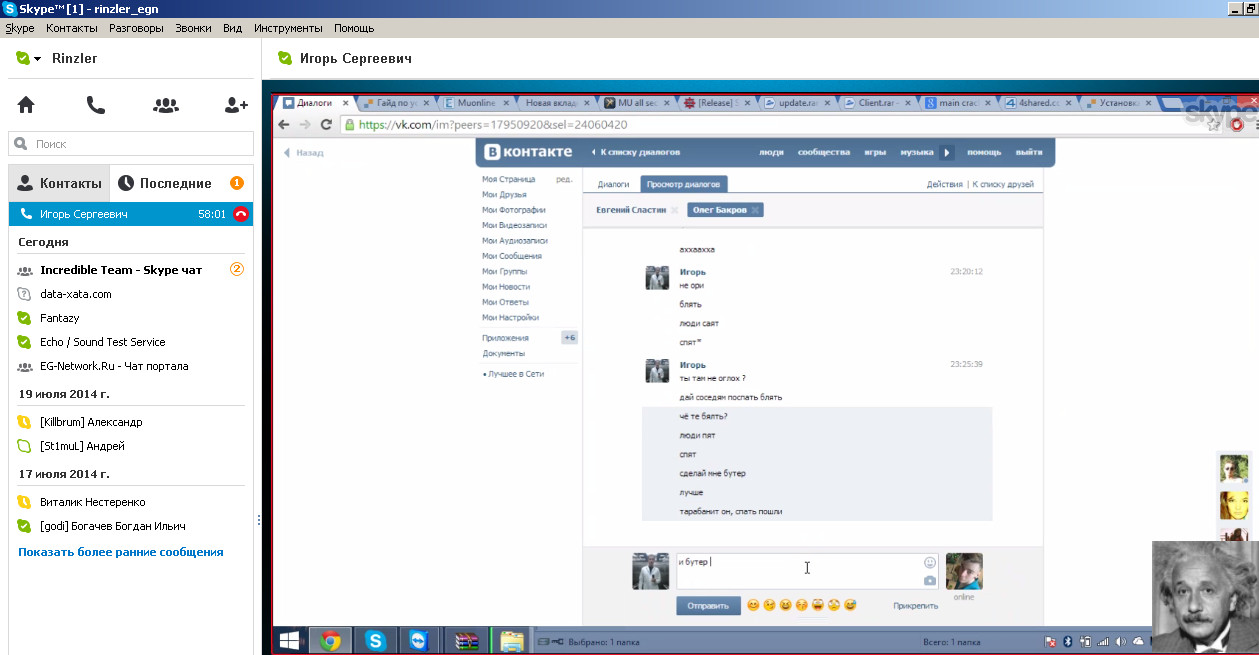Select the Muonline browser tab

point(478,102)
